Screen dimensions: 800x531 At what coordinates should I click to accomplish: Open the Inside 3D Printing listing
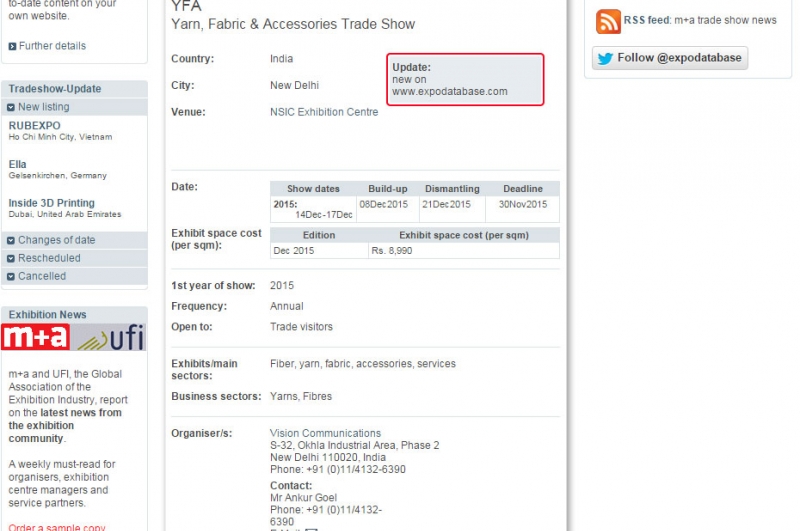click(52, 203)
